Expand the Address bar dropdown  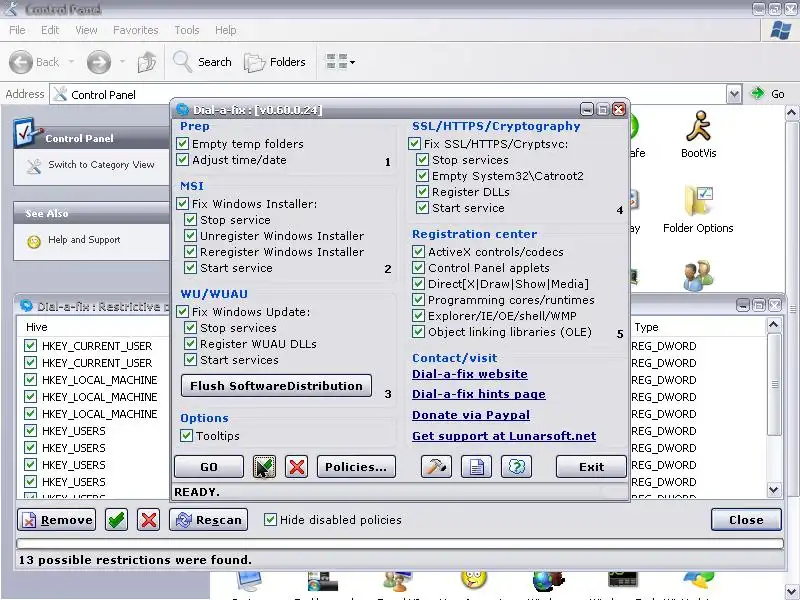734,94
